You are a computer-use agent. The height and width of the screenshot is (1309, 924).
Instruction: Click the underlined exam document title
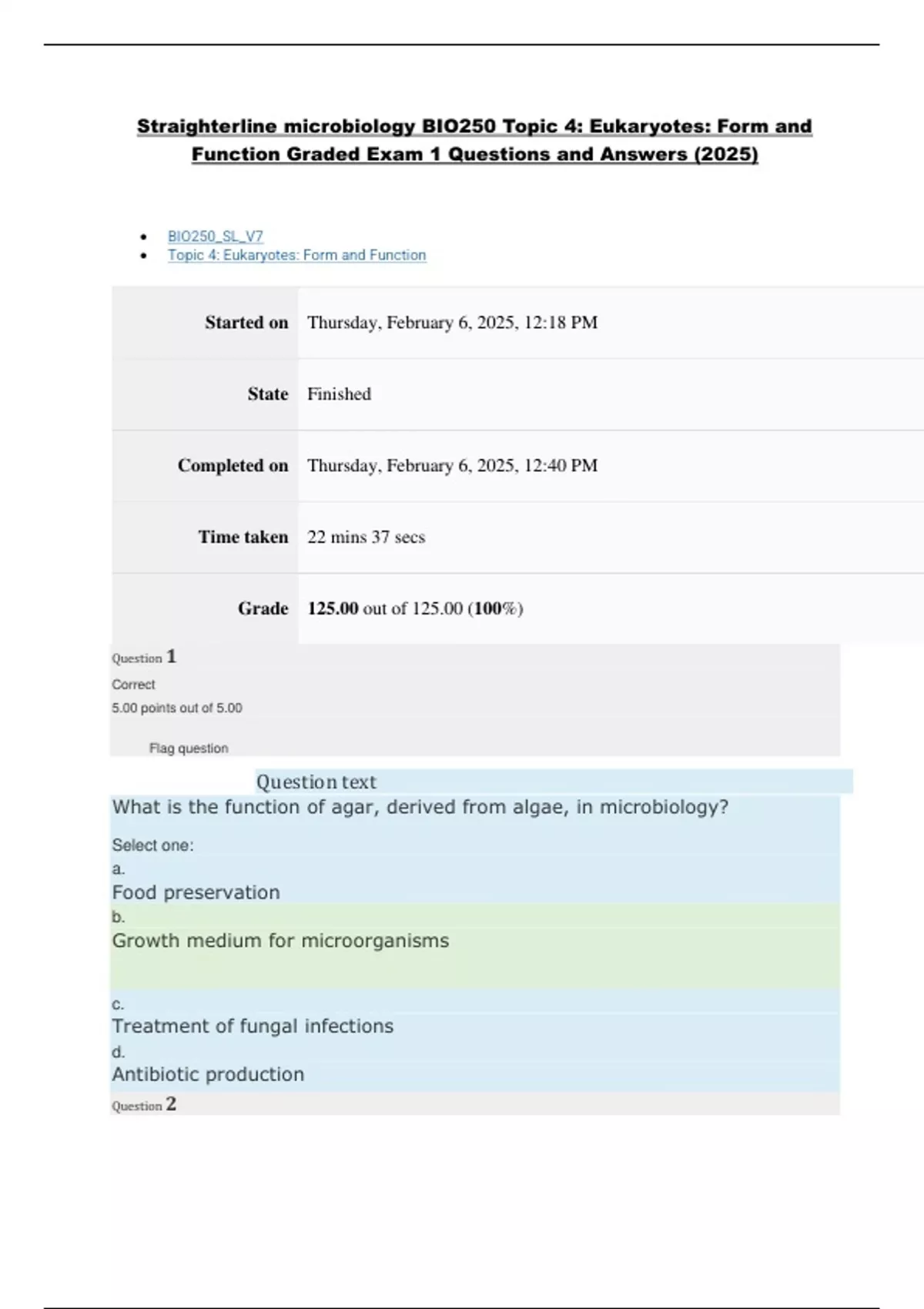(x=474, y=140)
